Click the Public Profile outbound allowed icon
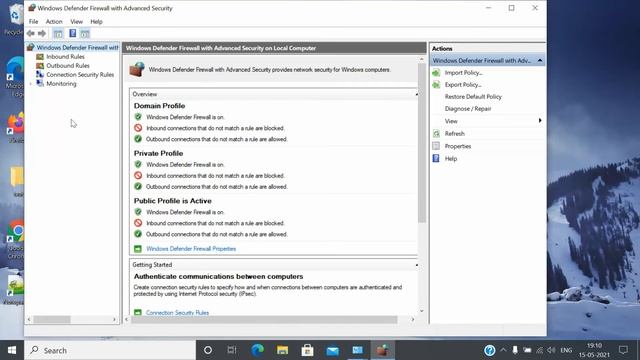Viewport: 640px width, 360px height. 138,234
